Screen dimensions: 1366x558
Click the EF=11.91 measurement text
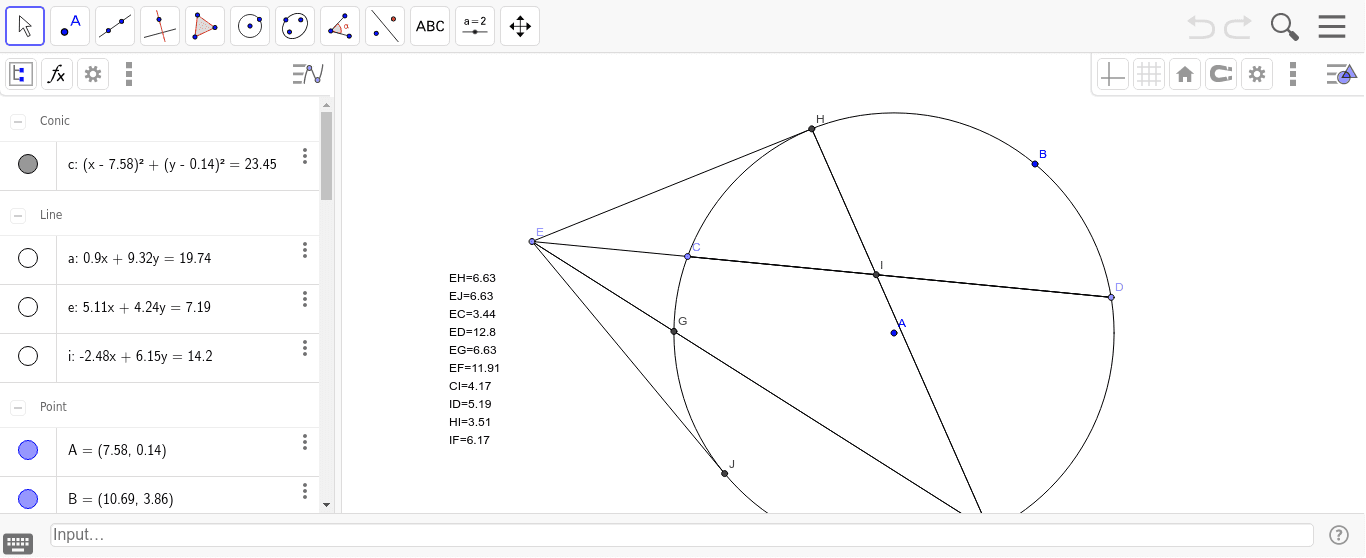(x=475, y=368)
